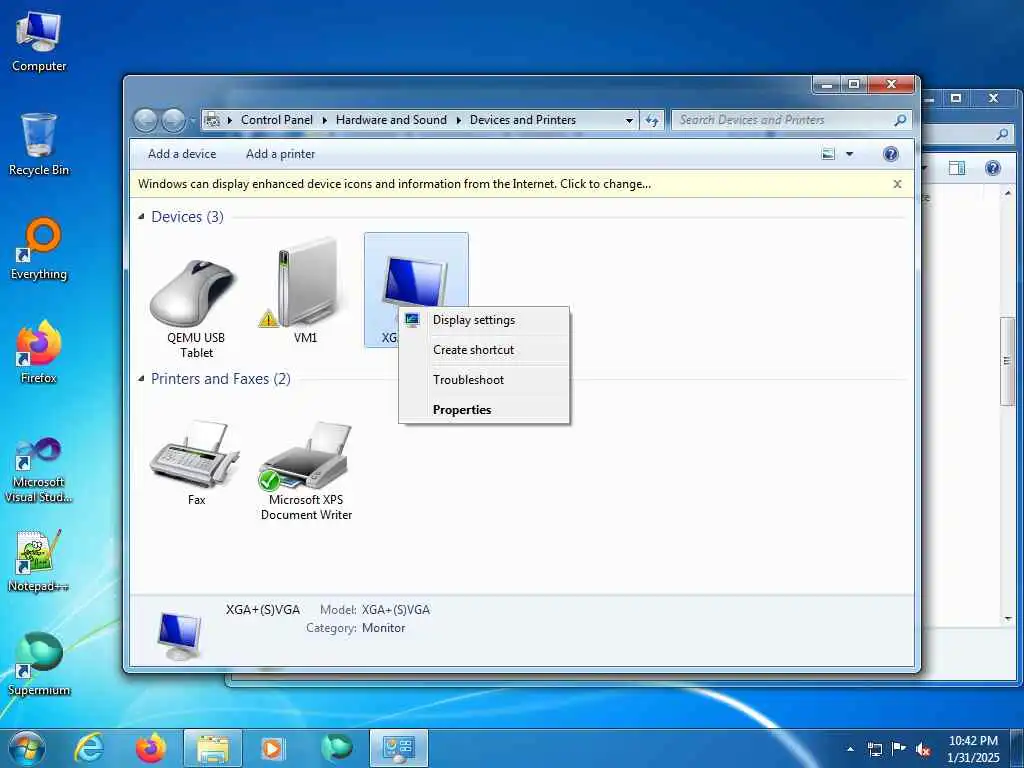Click Category value Monitor in details pane

383,628
